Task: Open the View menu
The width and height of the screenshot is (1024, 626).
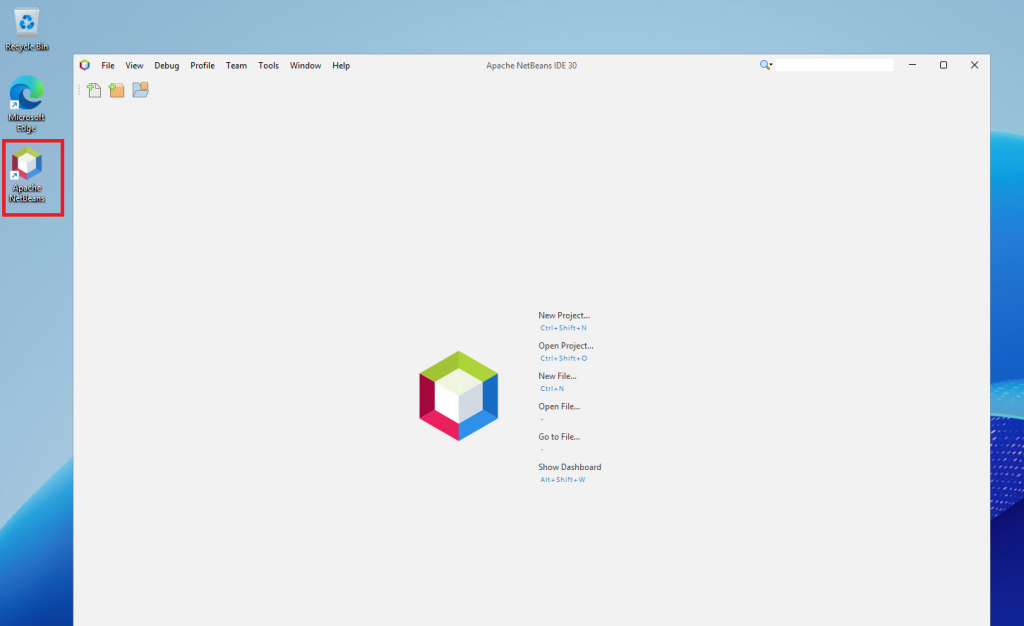Action: 134,65
